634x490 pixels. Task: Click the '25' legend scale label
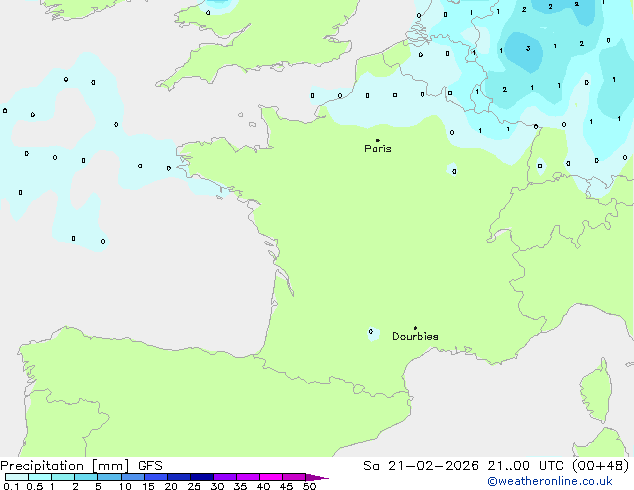pos(194,486)
